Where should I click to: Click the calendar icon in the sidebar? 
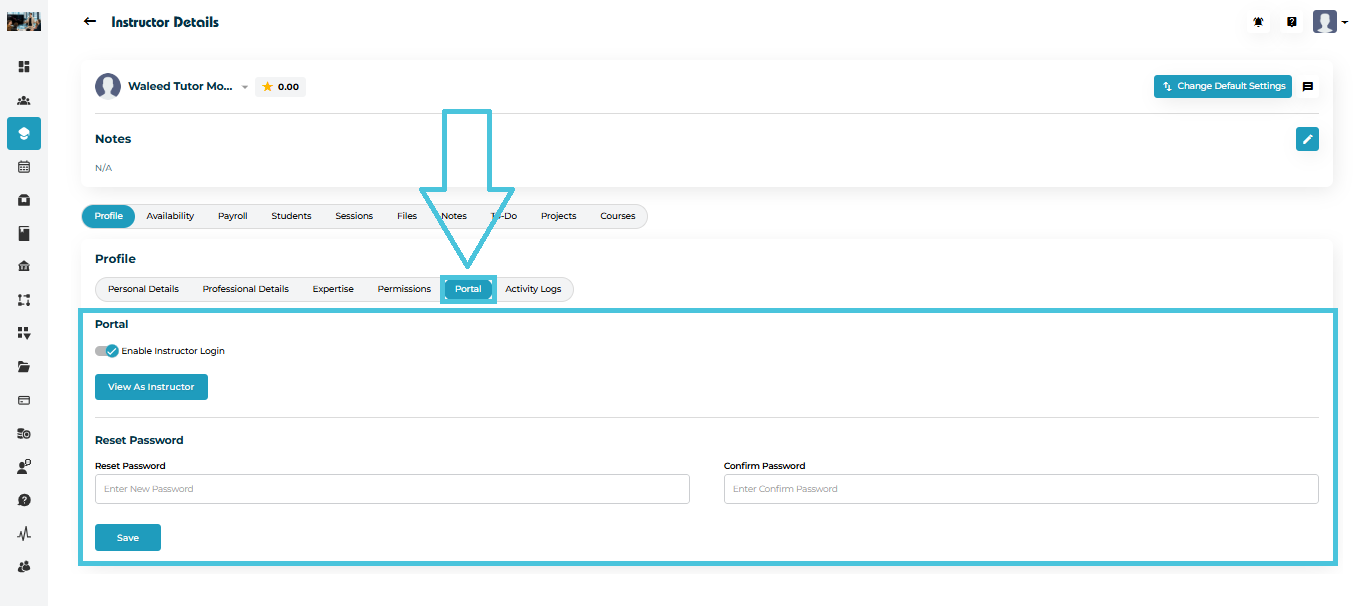click(24, 167)
